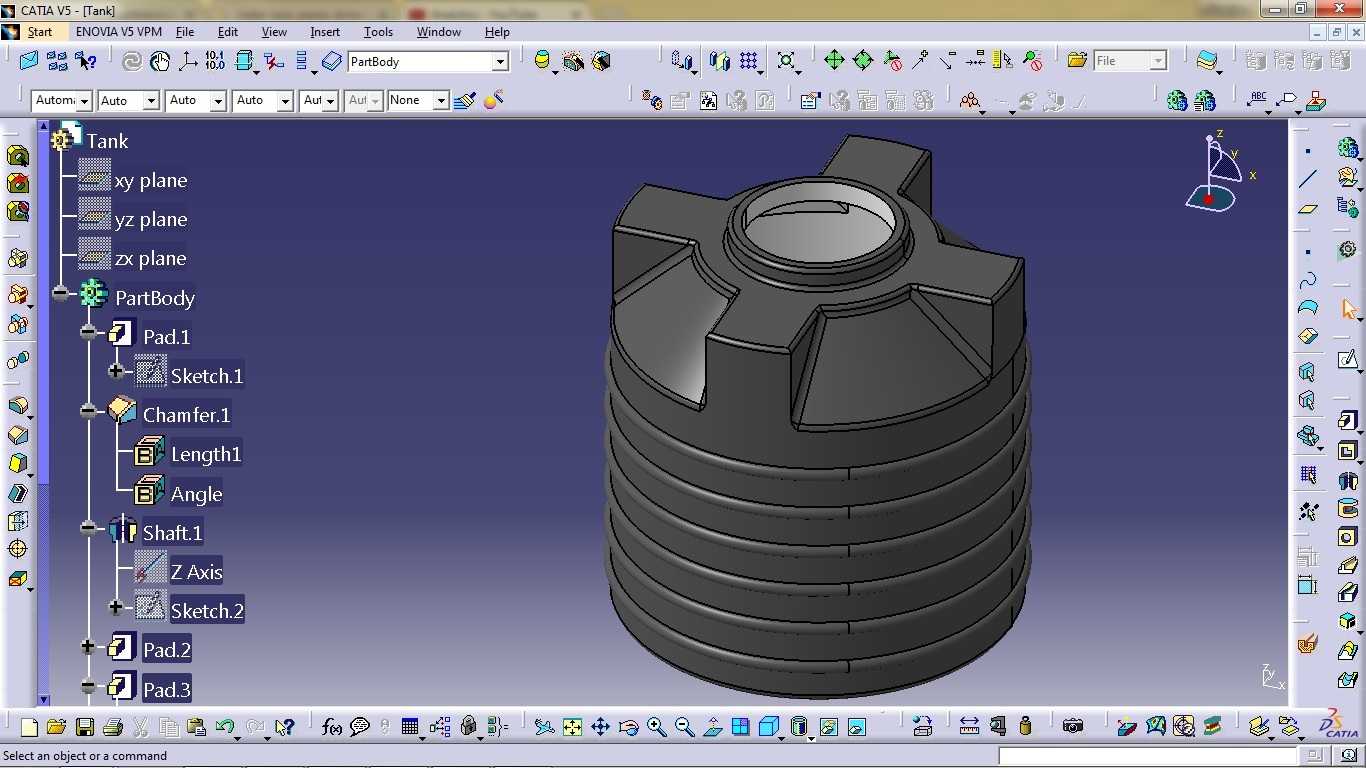This screenshot has height=768, width=1366.
Task: Click the Measure Between ruler icon
Action: pos(969,726)
